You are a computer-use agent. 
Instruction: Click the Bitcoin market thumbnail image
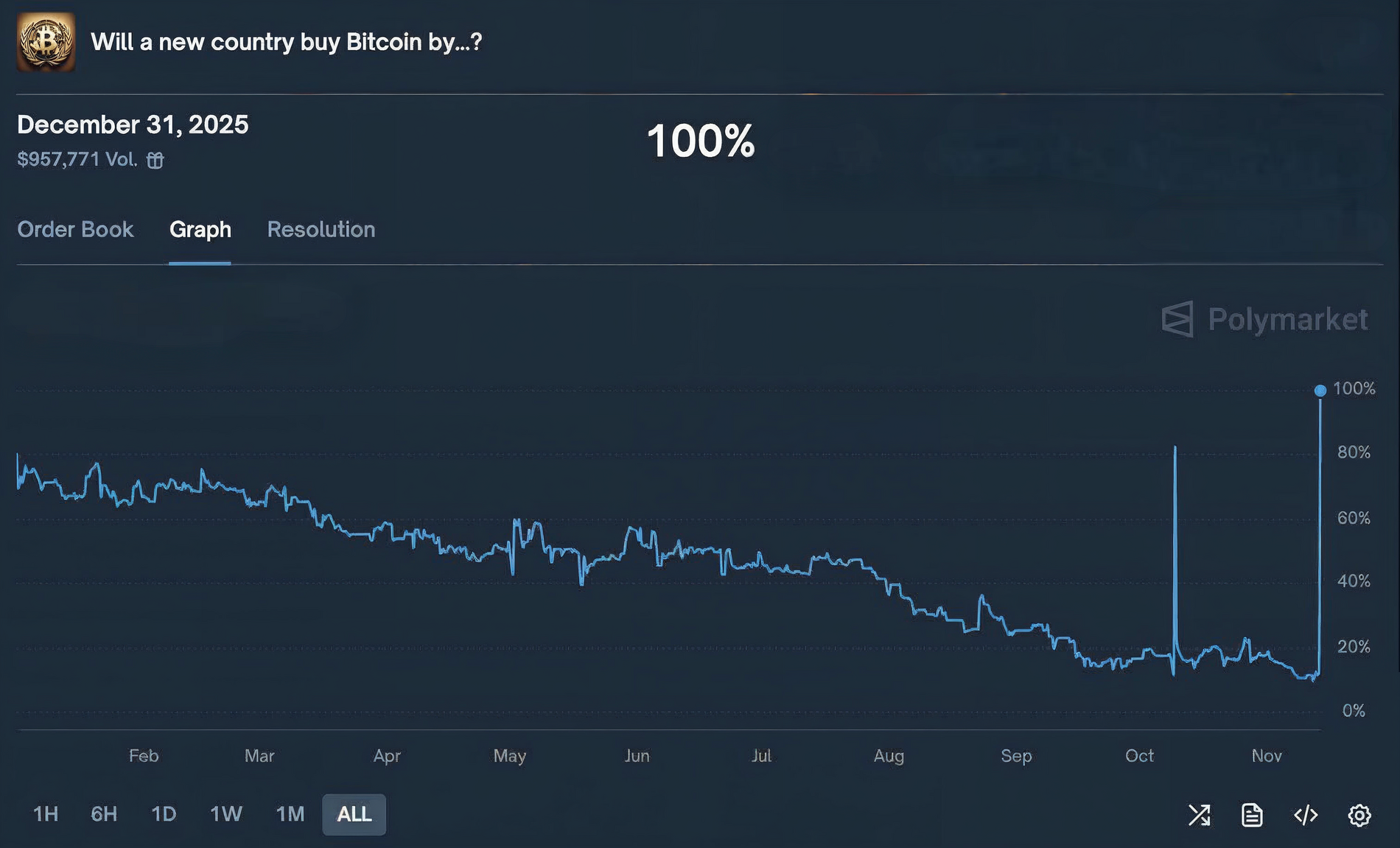click(x=46, y=42)
